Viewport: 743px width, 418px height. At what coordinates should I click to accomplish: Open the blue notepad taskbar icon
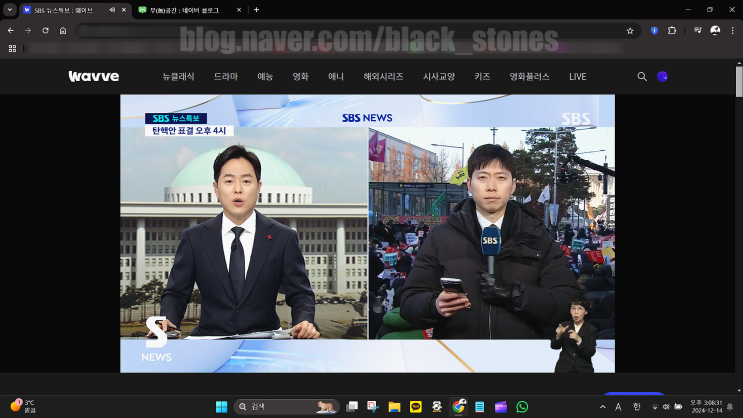(480, 407)
